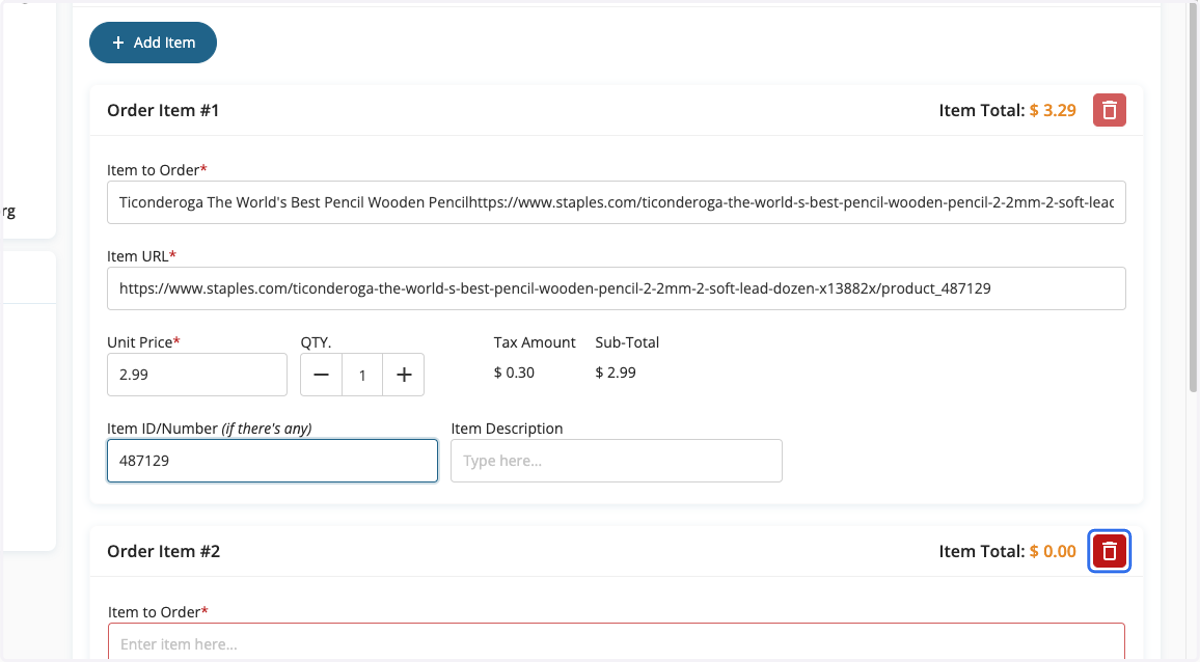Focus the Item ID/Number field with 487129
1200x662 pixels.
pos(272,461)
